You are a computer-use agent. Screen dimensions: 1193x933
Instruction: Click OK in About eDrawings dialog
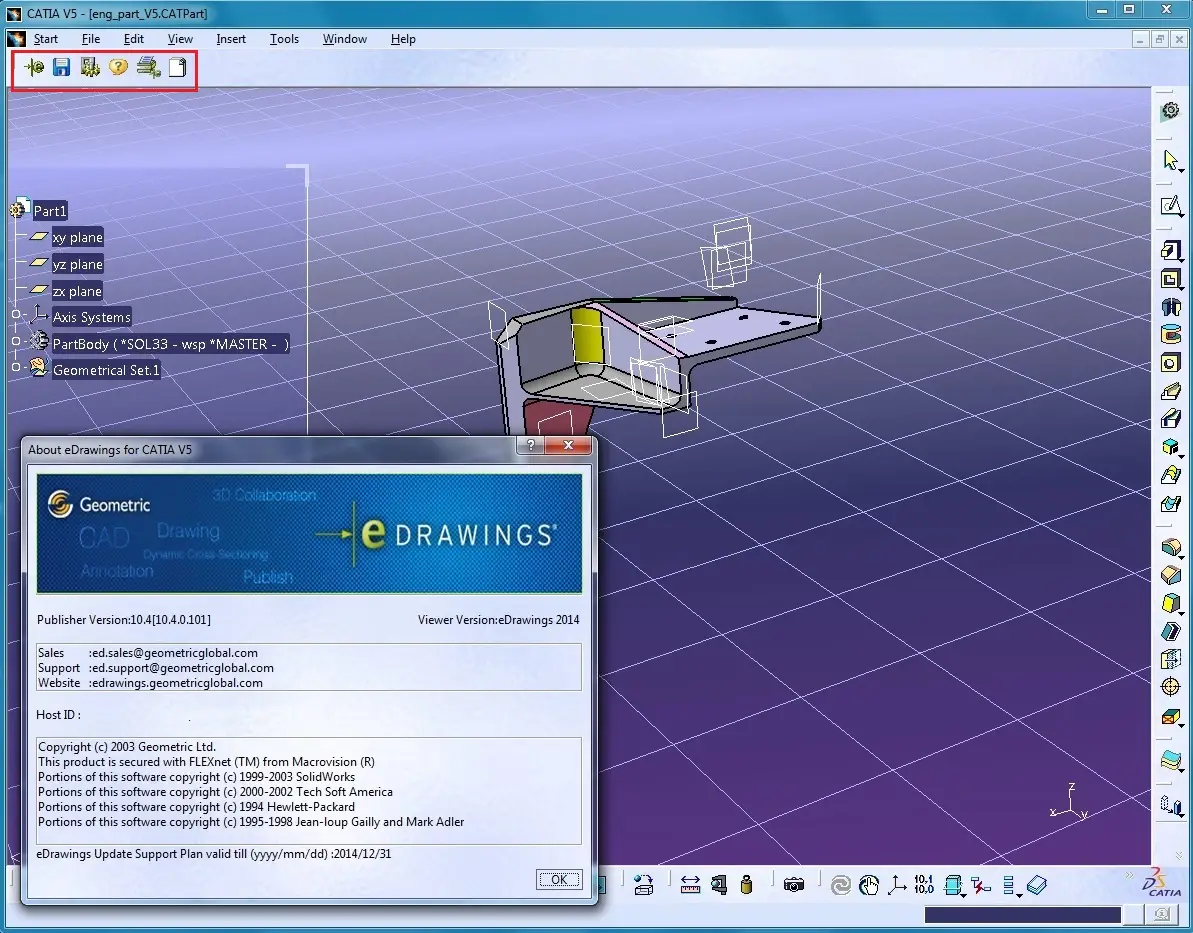[x=559, y=880]
